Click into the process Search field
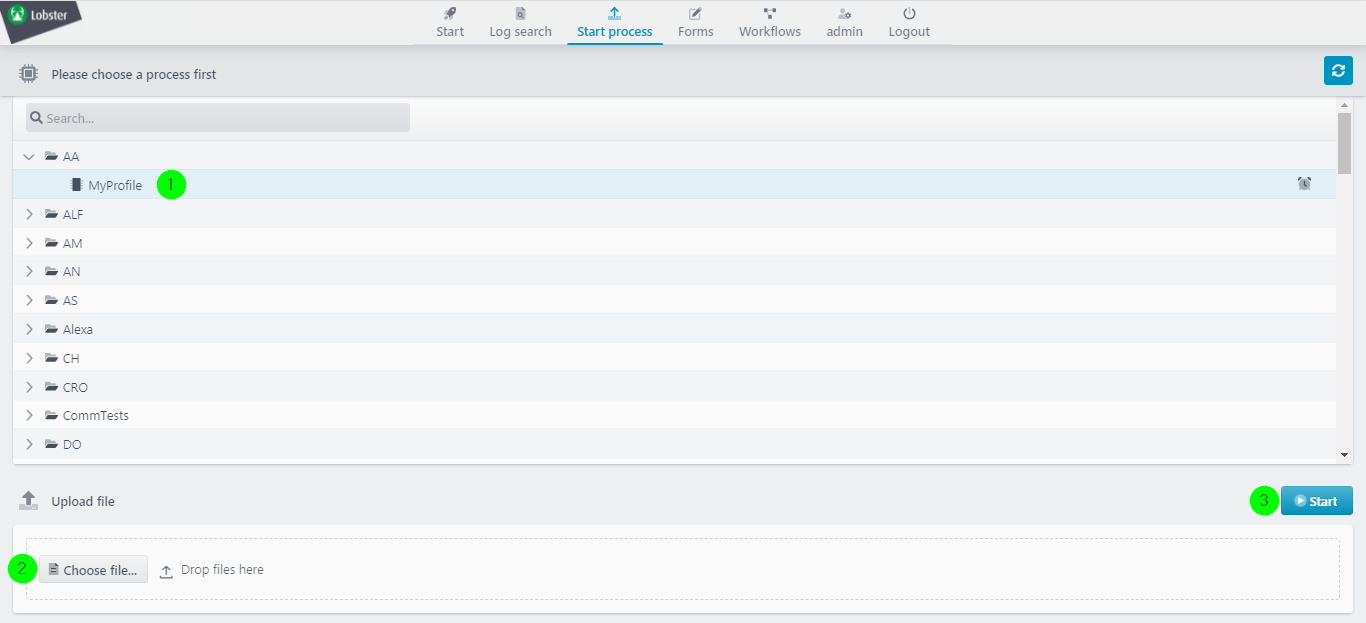This screenshot has height=623, width=1366. (x=218, y=118)
